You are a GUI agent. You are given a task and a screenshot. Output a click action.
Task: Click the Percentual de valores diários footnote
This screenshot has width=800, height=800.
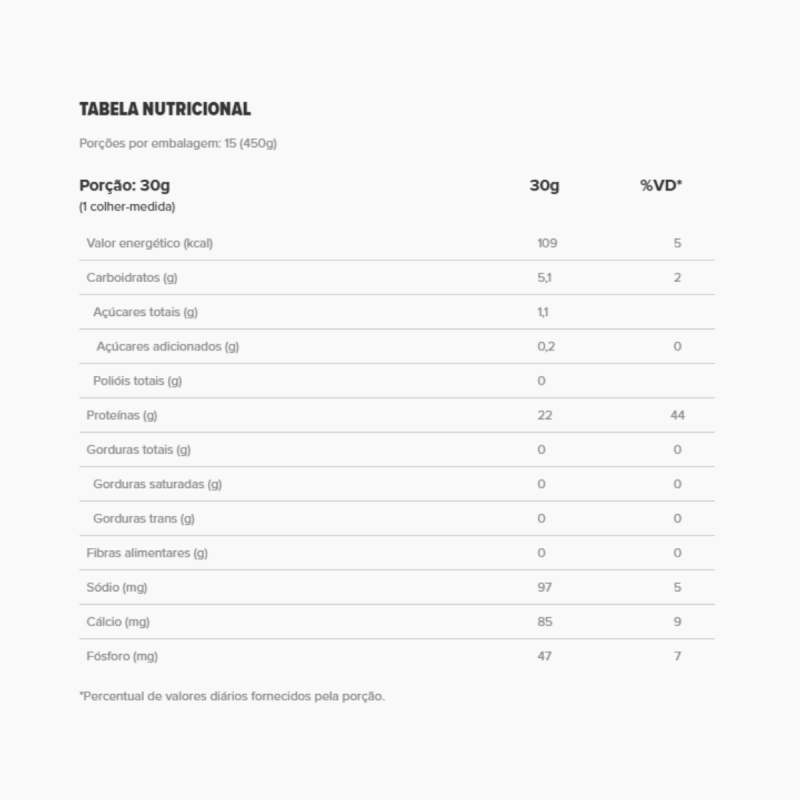(232, 696)
